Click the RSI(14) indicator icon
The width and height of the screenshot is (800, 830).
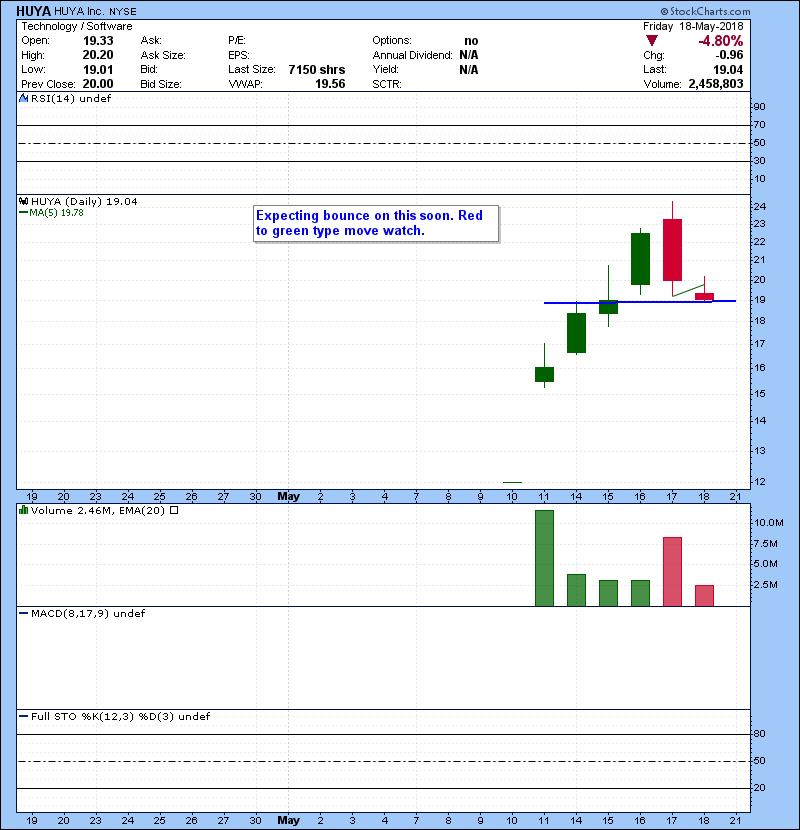click(x=23, y=98)
